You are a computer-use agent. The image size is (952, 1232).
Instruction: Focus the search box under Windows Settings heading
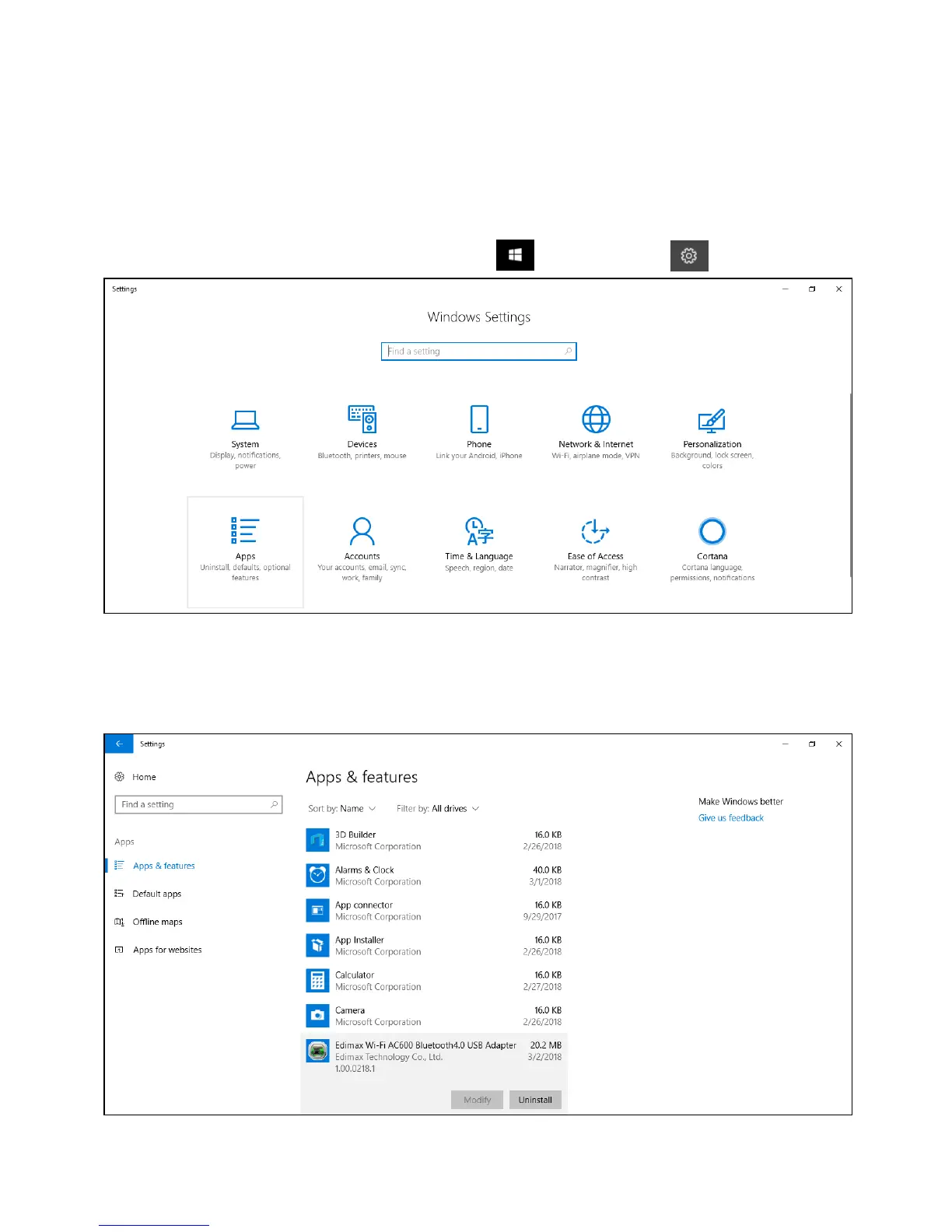tap(479, 352)
